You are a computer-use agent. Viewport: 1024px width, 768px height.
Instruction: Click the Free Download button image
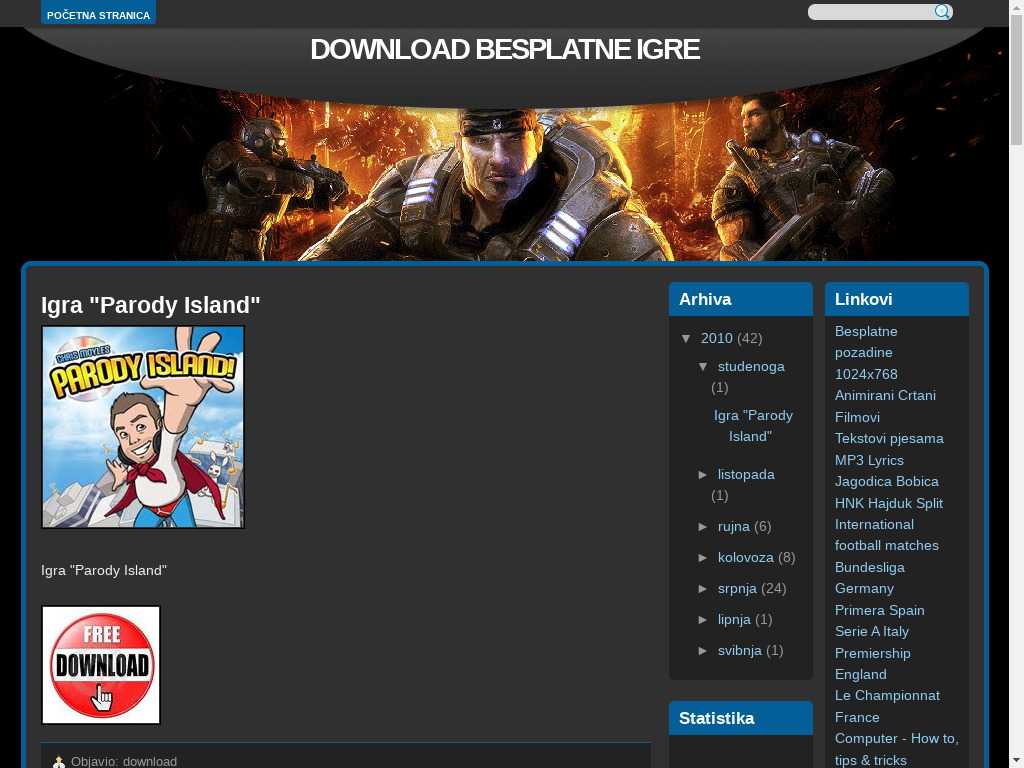point(101,665)
